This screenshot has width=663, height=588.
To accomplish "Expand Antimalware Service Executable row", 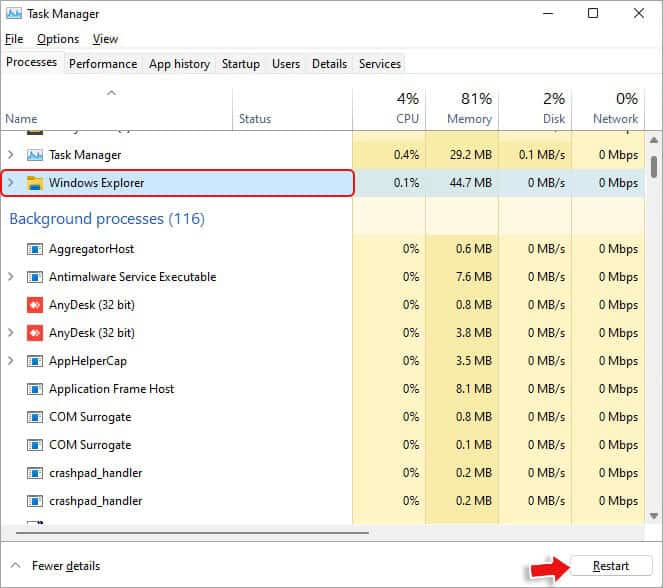I will coord(11,277).
